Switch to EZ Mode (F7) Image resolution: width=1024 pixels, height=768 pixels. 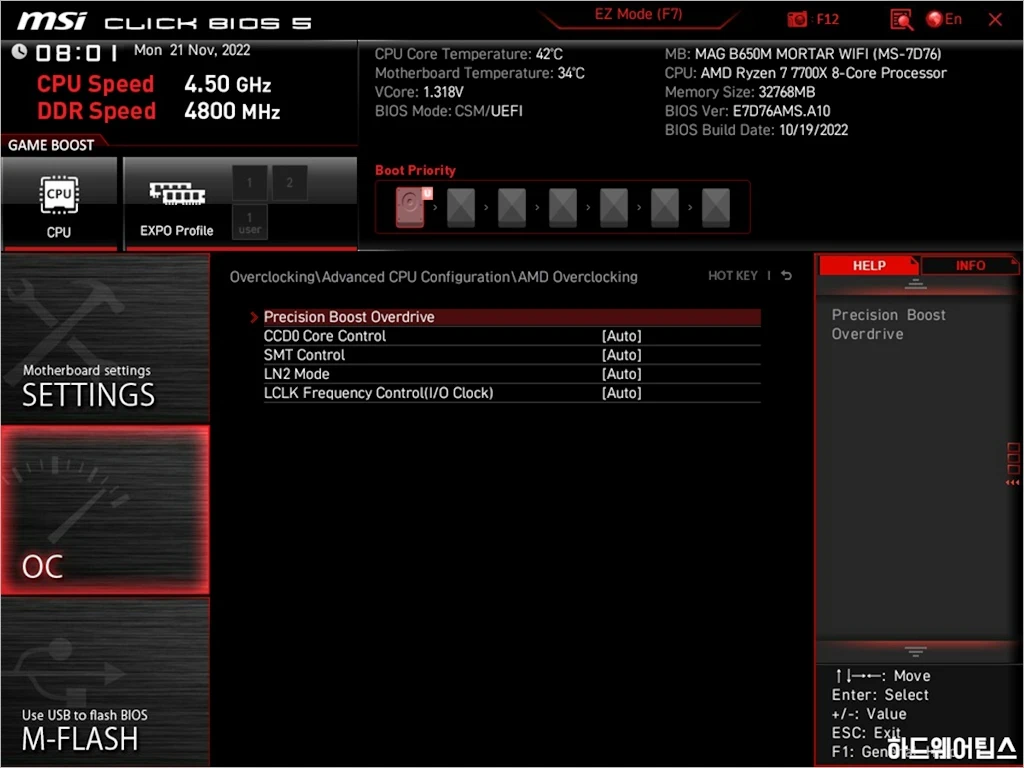coord(638,14)
